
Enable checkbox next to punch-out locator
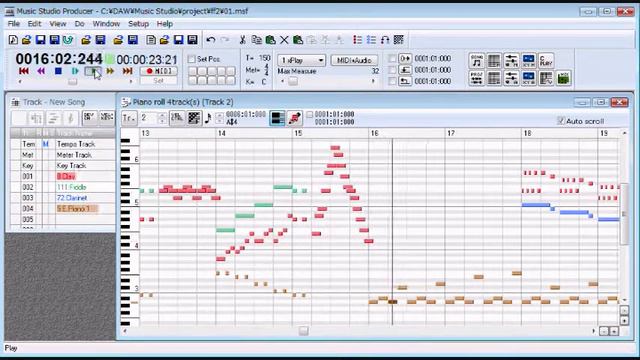pyautogui.click(x=392, y=70)
